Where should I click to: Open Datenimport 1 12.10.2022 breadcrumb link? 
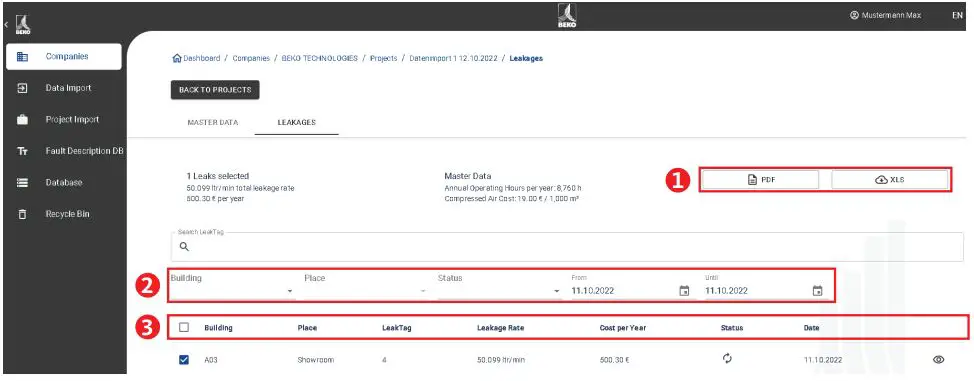453,58
